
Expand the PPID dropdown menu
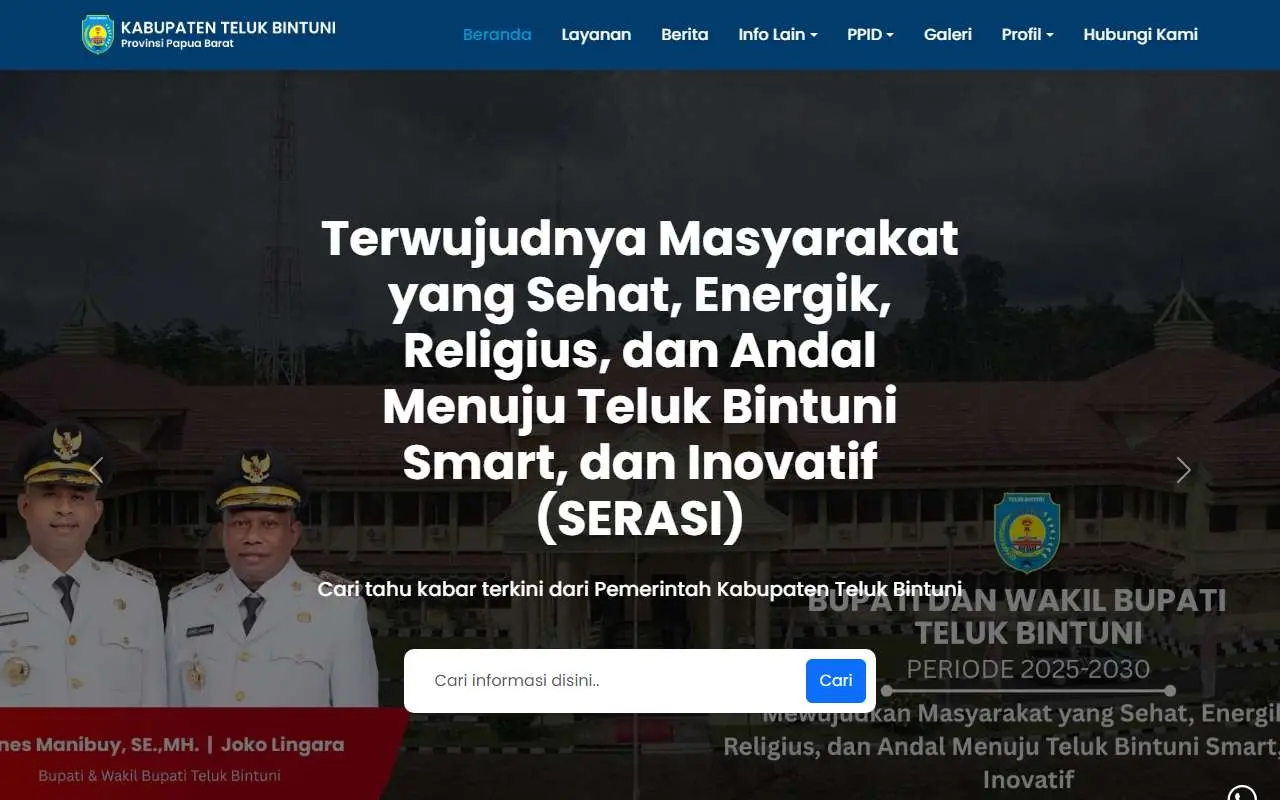pos(870,34)
